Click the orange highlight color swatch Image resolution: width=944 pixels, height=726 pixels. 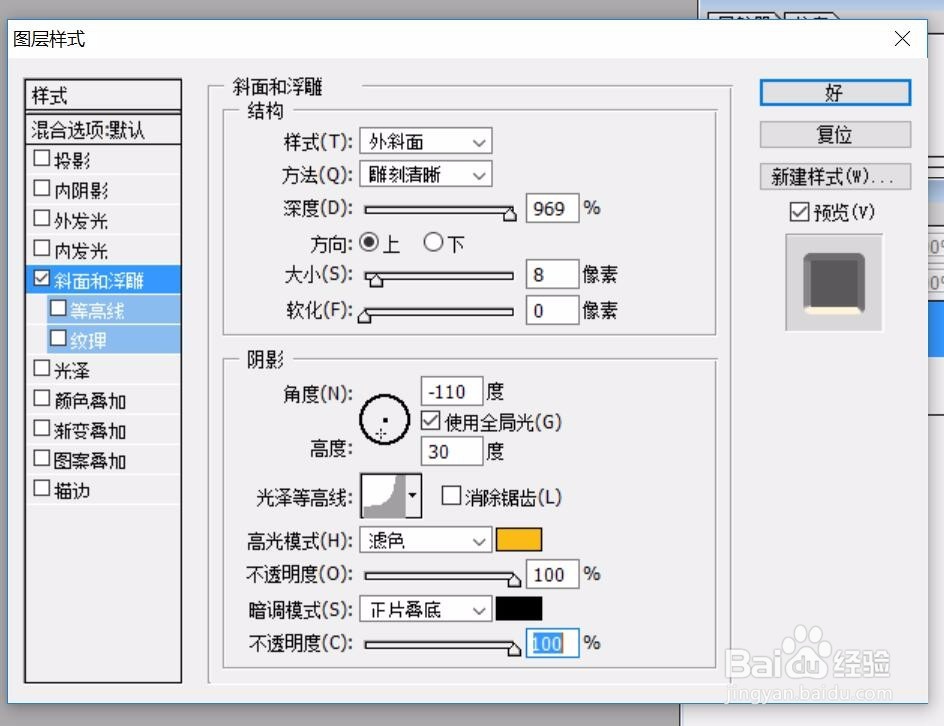(518, 540)
